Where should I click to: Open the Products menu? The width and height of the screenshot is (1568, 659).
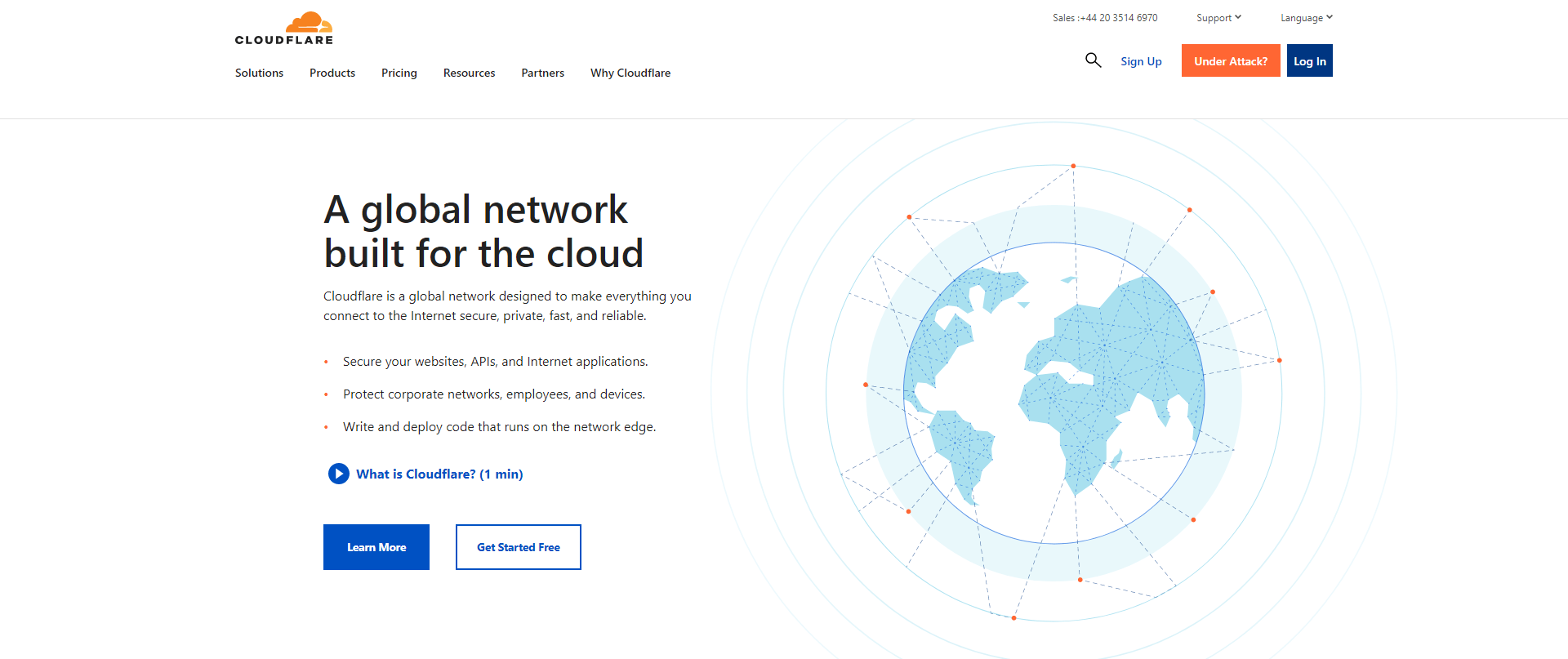(x=332, y=73)
